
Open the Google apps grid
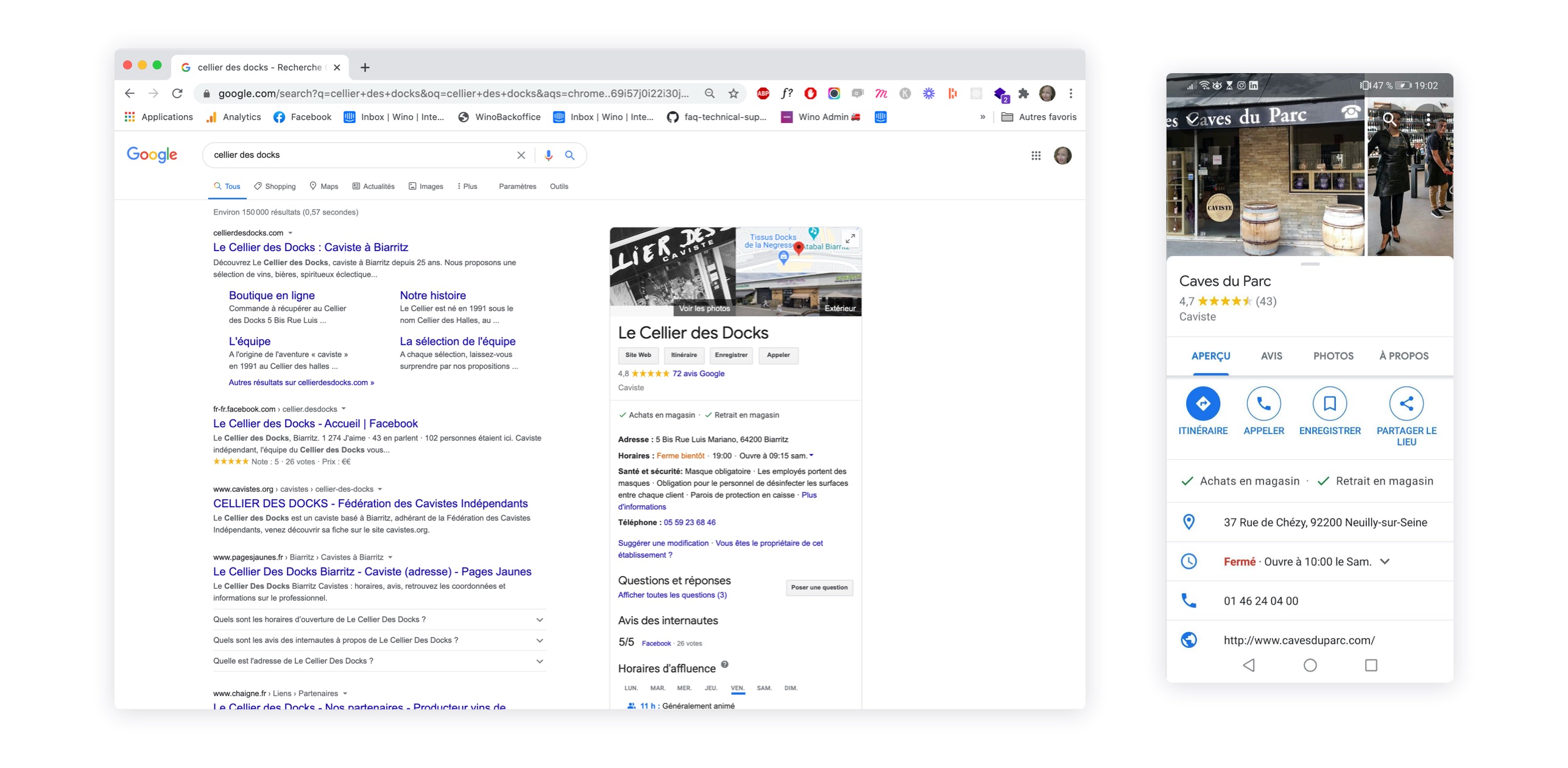pos(1036,155)
